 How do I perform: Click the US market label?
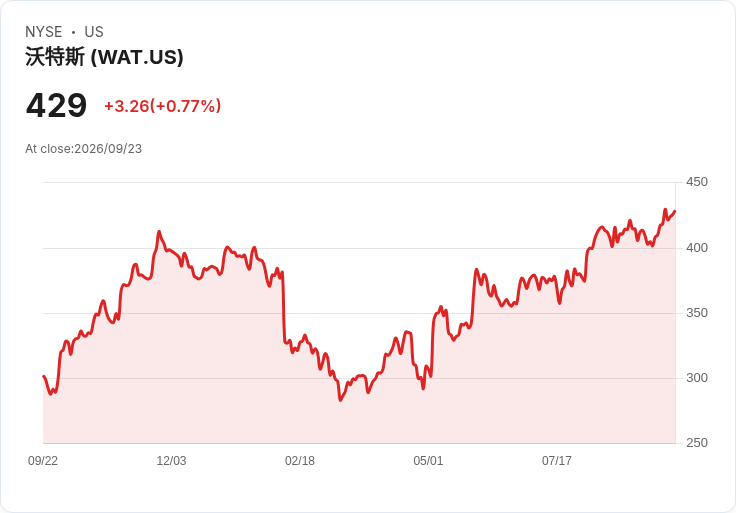(x=94, y=32)
